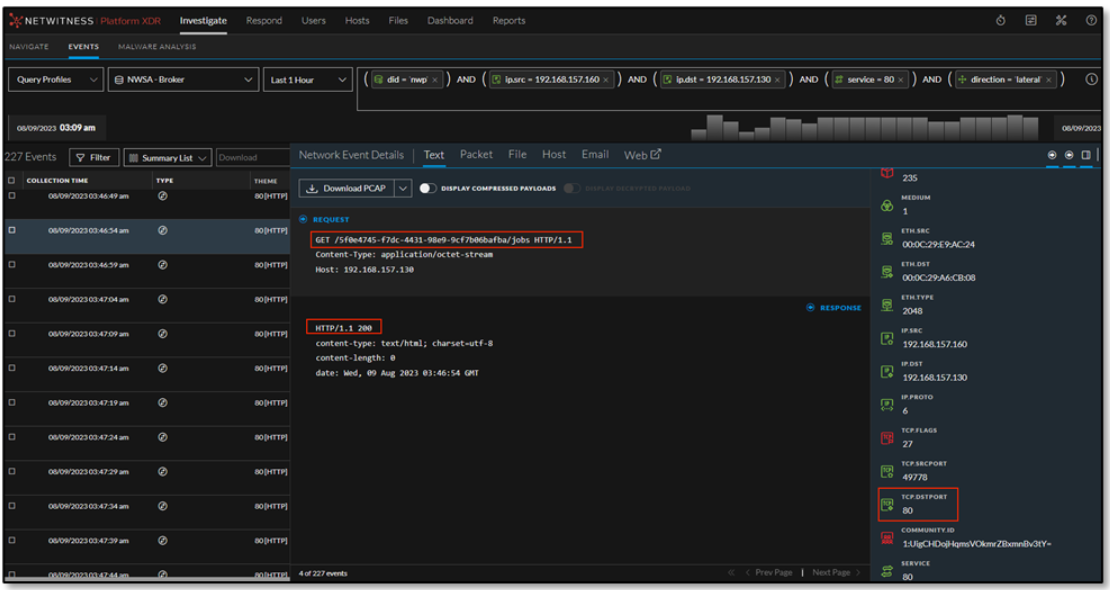This screenshot has width=1110, height=590.
Task: Click the IP.SRC meta key icon
Action: click(x=886, y=339)
